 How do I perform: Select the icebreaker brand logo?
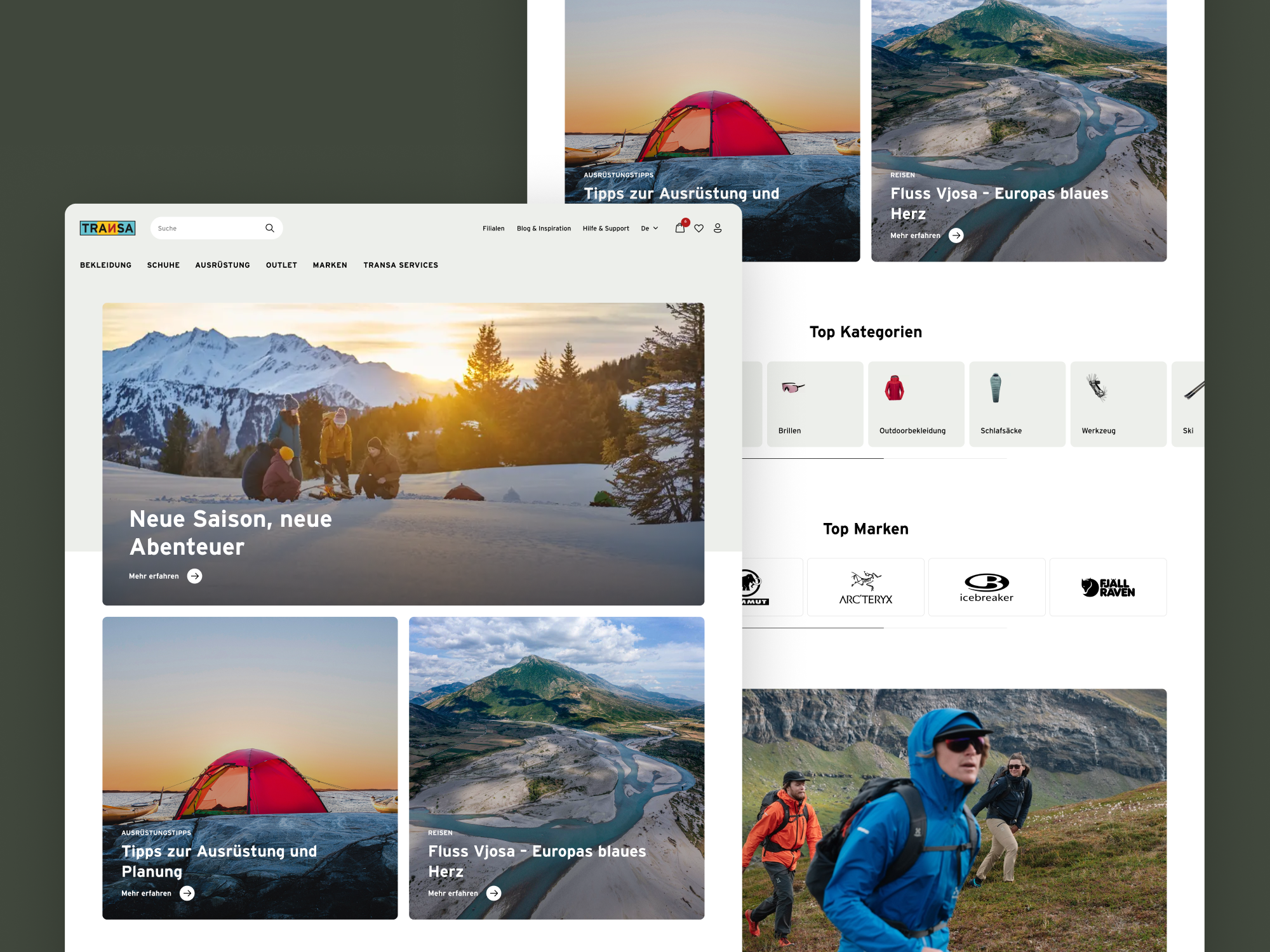(986, 587)
